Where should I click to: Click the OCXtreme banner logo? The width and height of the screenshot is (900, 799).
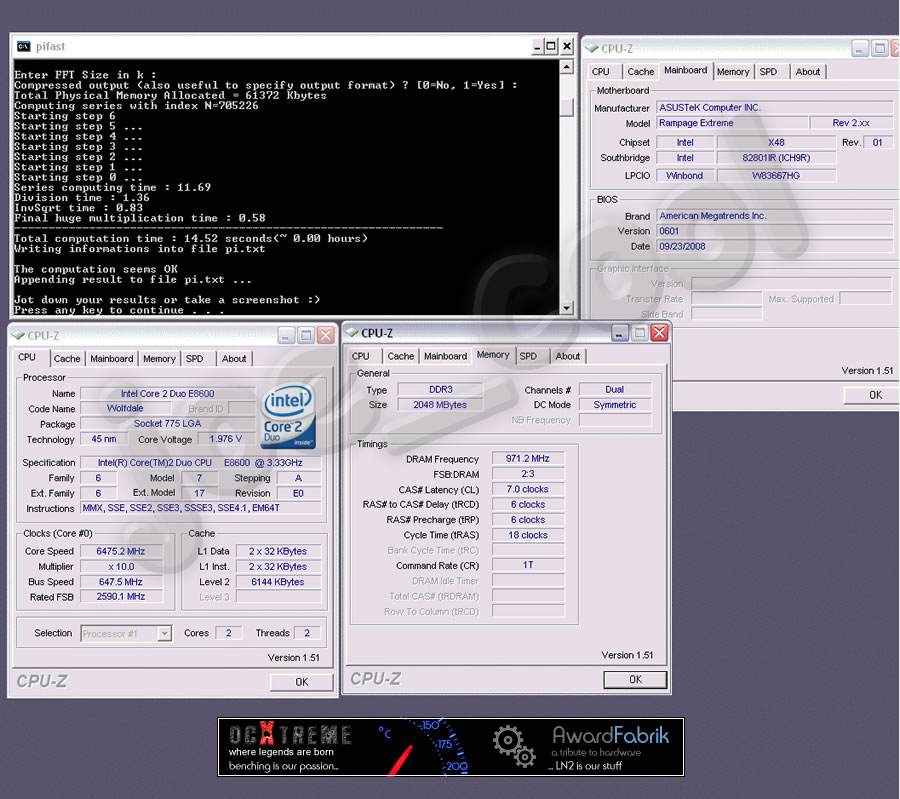point(290,735)
